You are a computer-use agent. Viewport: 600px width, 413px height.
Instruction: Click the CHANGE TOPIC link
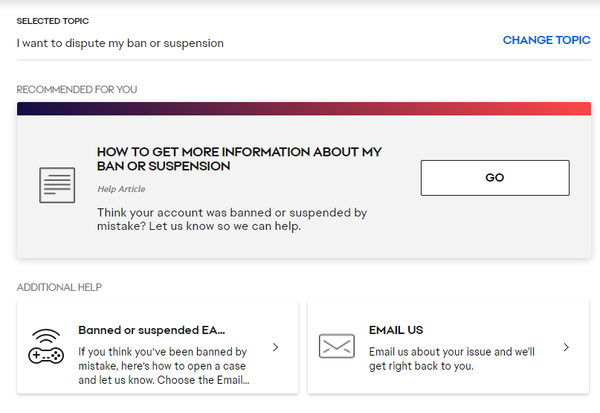point(546,41)
